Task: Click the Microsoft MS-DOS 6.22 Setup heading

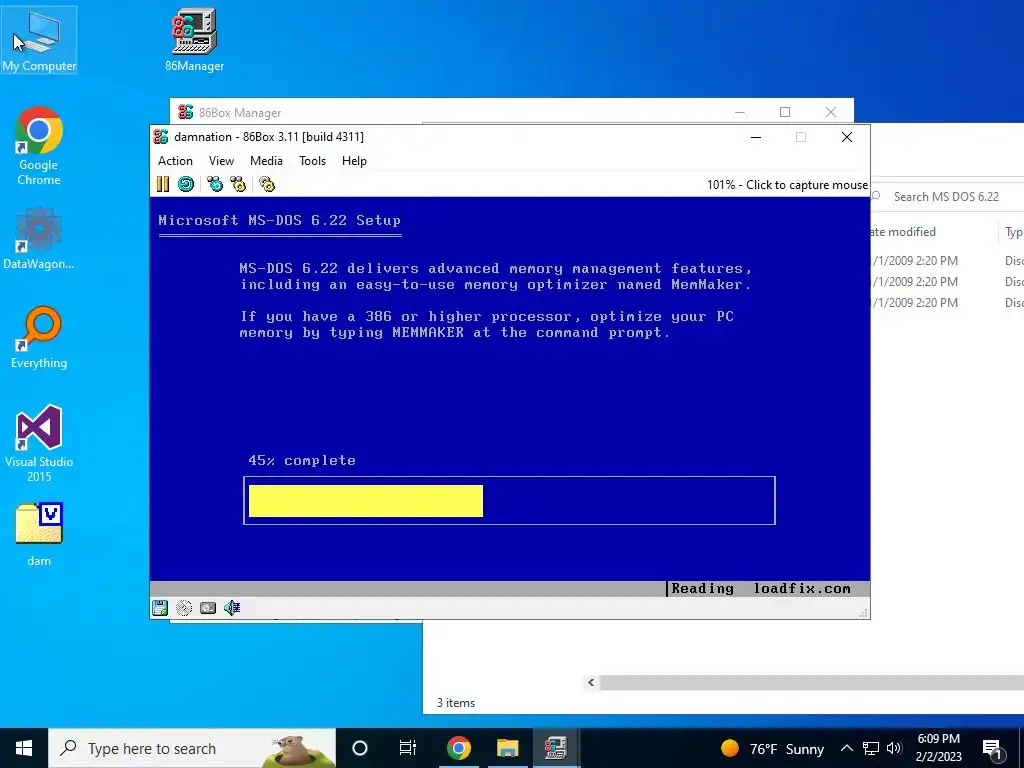Action: click(280, 220)
